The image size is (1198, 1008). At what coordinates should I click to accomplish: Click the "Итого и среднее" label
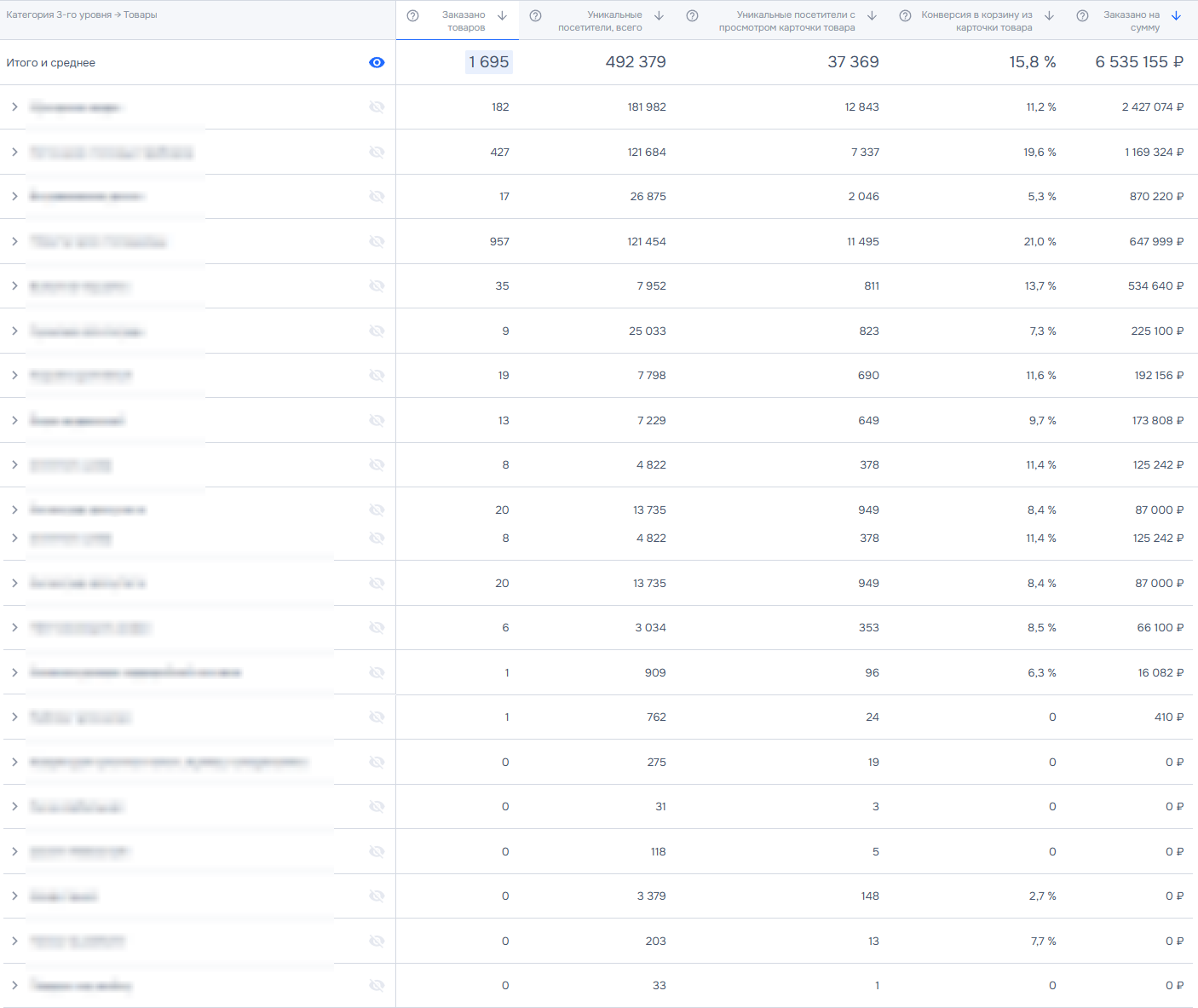click(x=51, y=63)
